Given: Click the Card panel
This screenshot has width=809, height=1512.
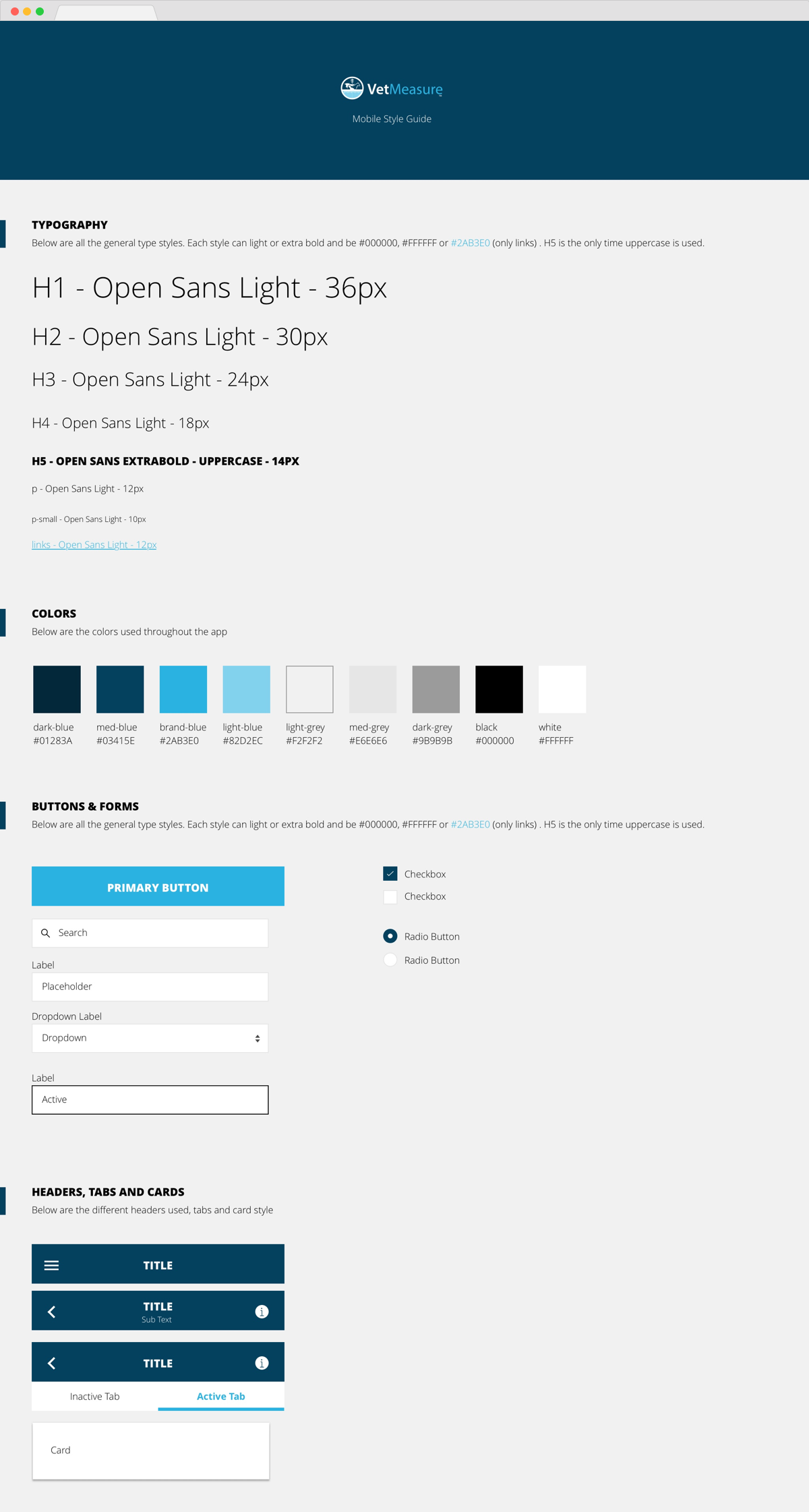Looking at the screenshot, I should point(151,1451).
